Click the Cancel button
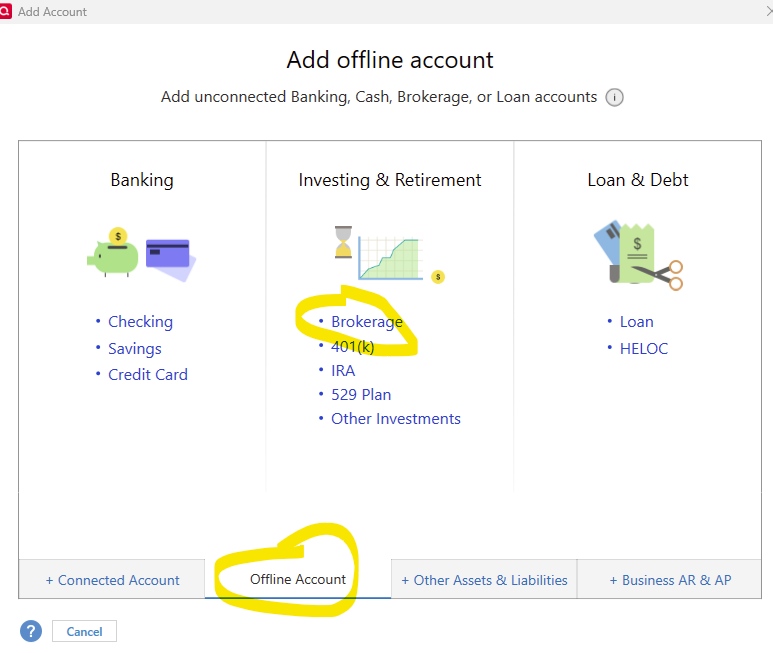 84,631
